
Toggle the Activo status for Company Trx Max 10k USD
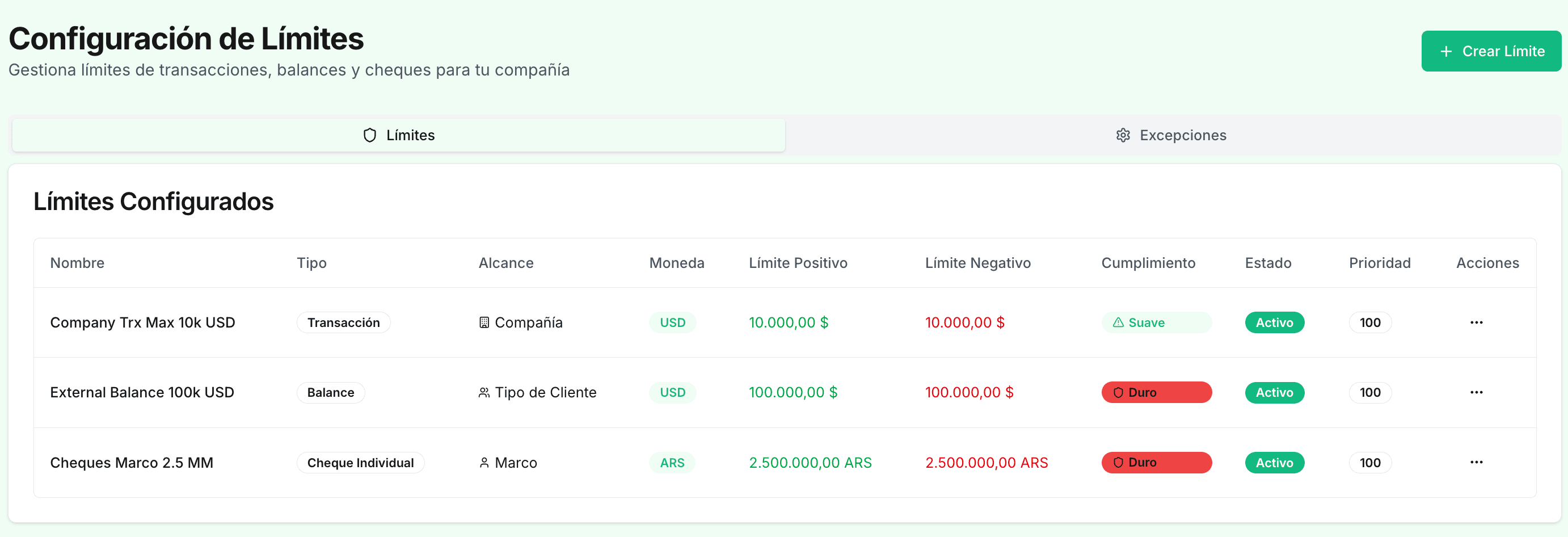(x=1275, y=322)
